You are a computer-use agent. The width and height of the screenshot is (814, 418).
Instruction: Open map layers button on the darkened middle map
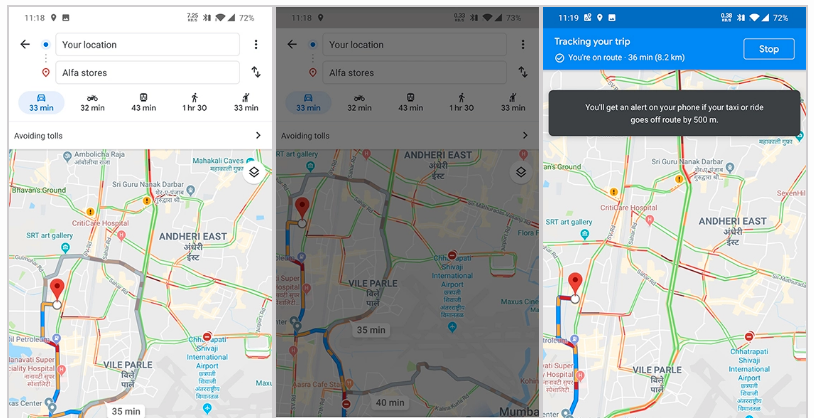pyautogui.click(x=521, y=172)
